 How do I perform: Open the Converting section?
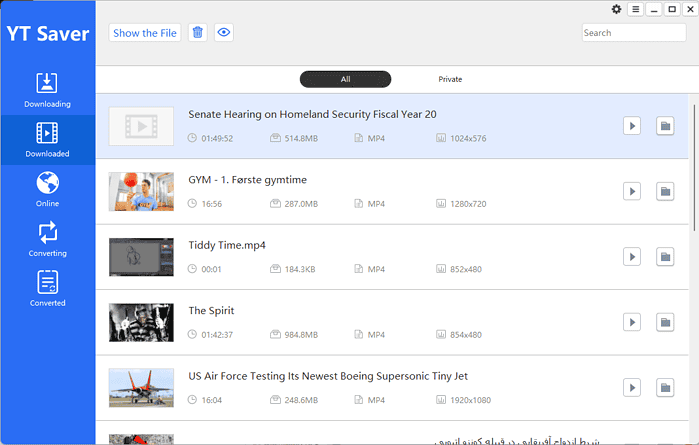point(47,239)
